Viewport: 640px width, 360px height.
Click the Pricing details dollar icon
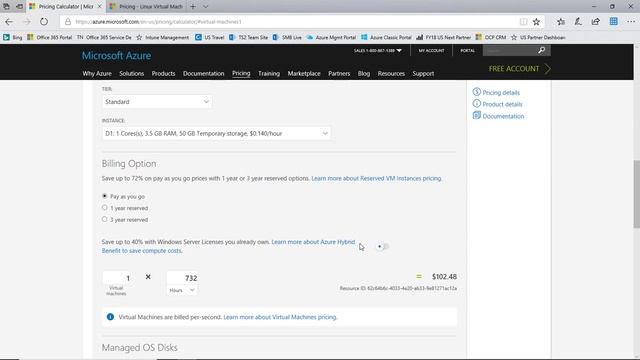pos(476,92)
